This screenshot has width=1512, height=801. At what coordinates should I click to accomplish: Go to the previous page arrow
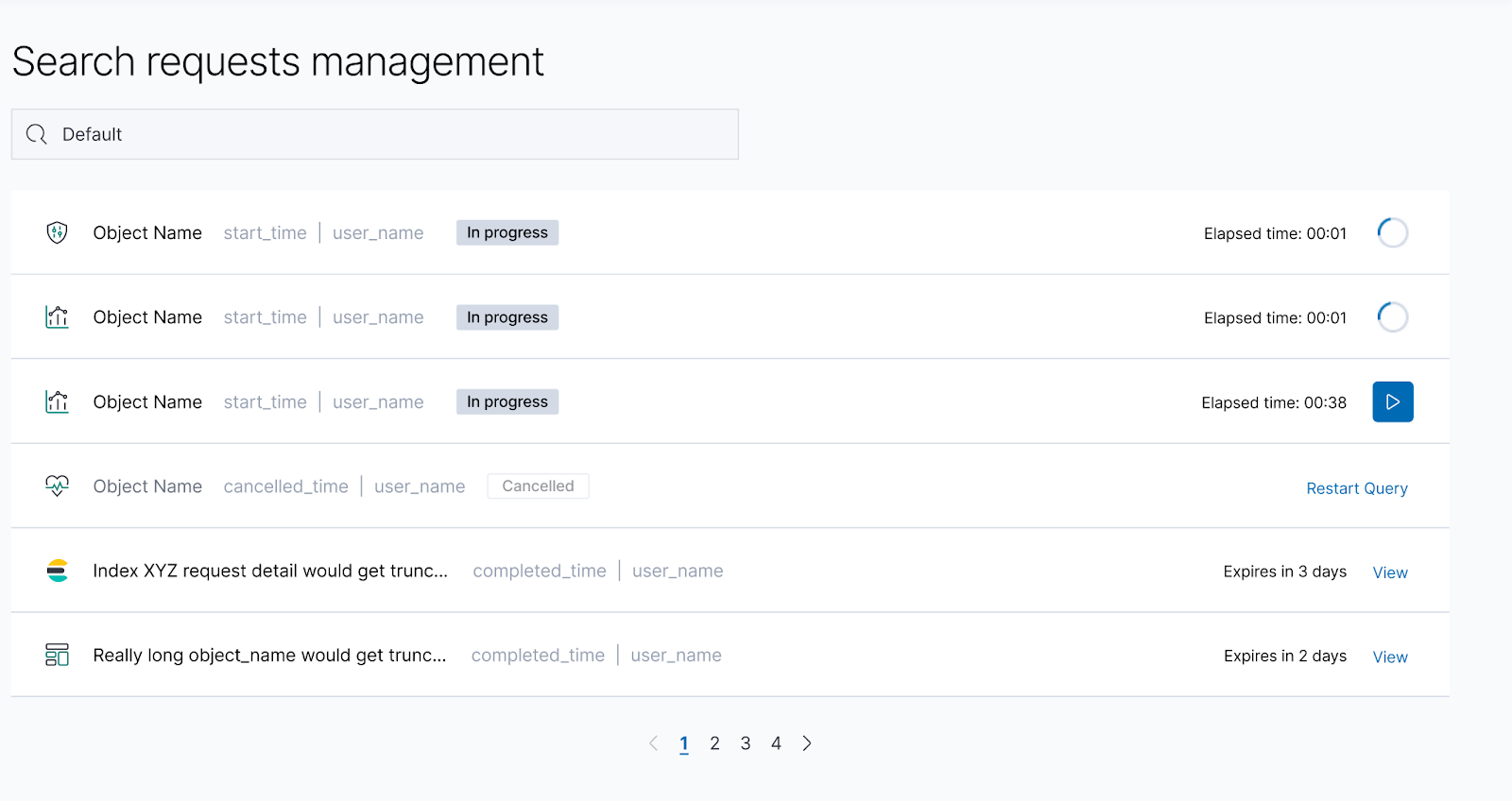(x=653, y=743)
